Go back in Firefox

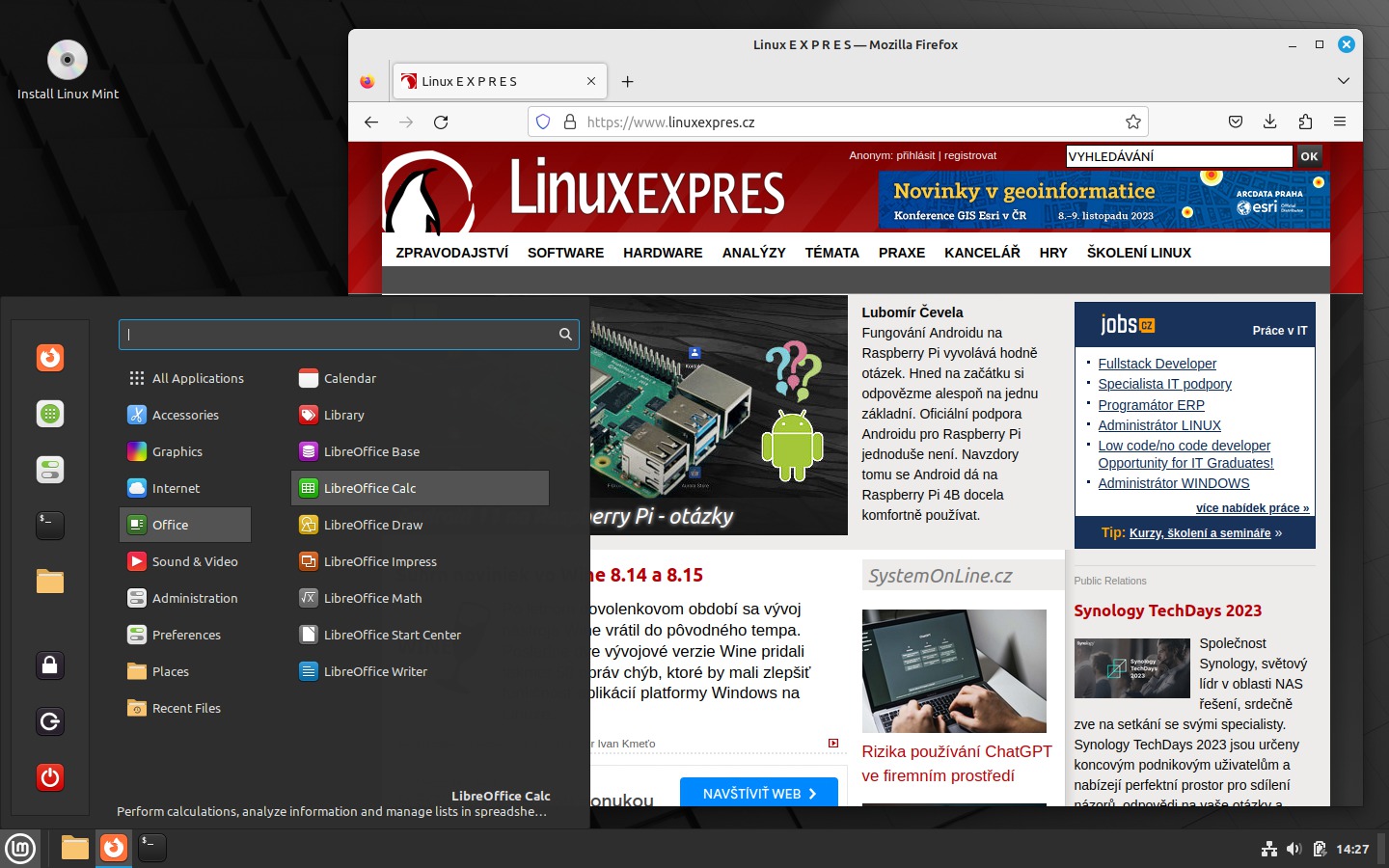click(x=371, y=122)
